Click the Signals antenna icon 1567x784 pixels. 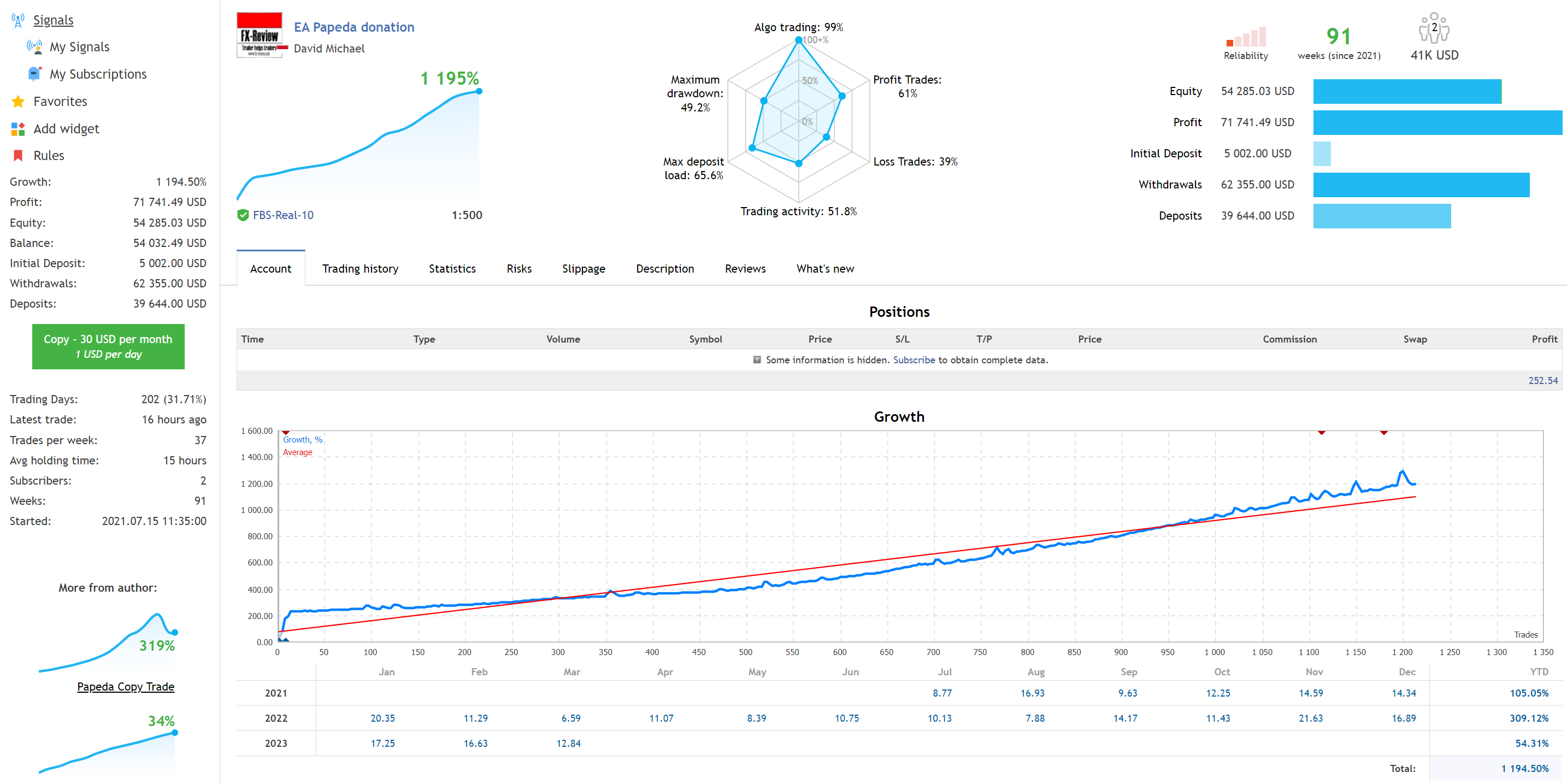point(18,20)
